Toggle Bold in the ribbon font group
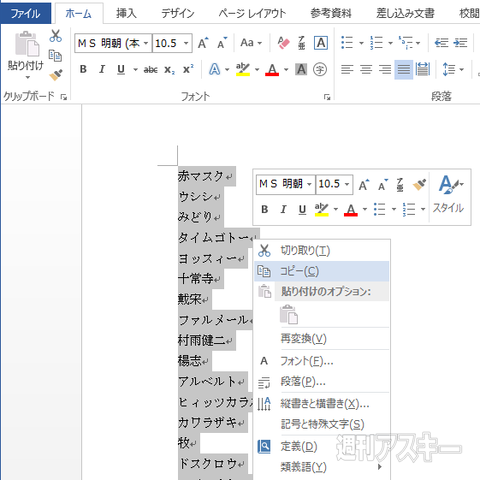Image resolution: width=480 pixels, height=480 pixels. point(83,69)
